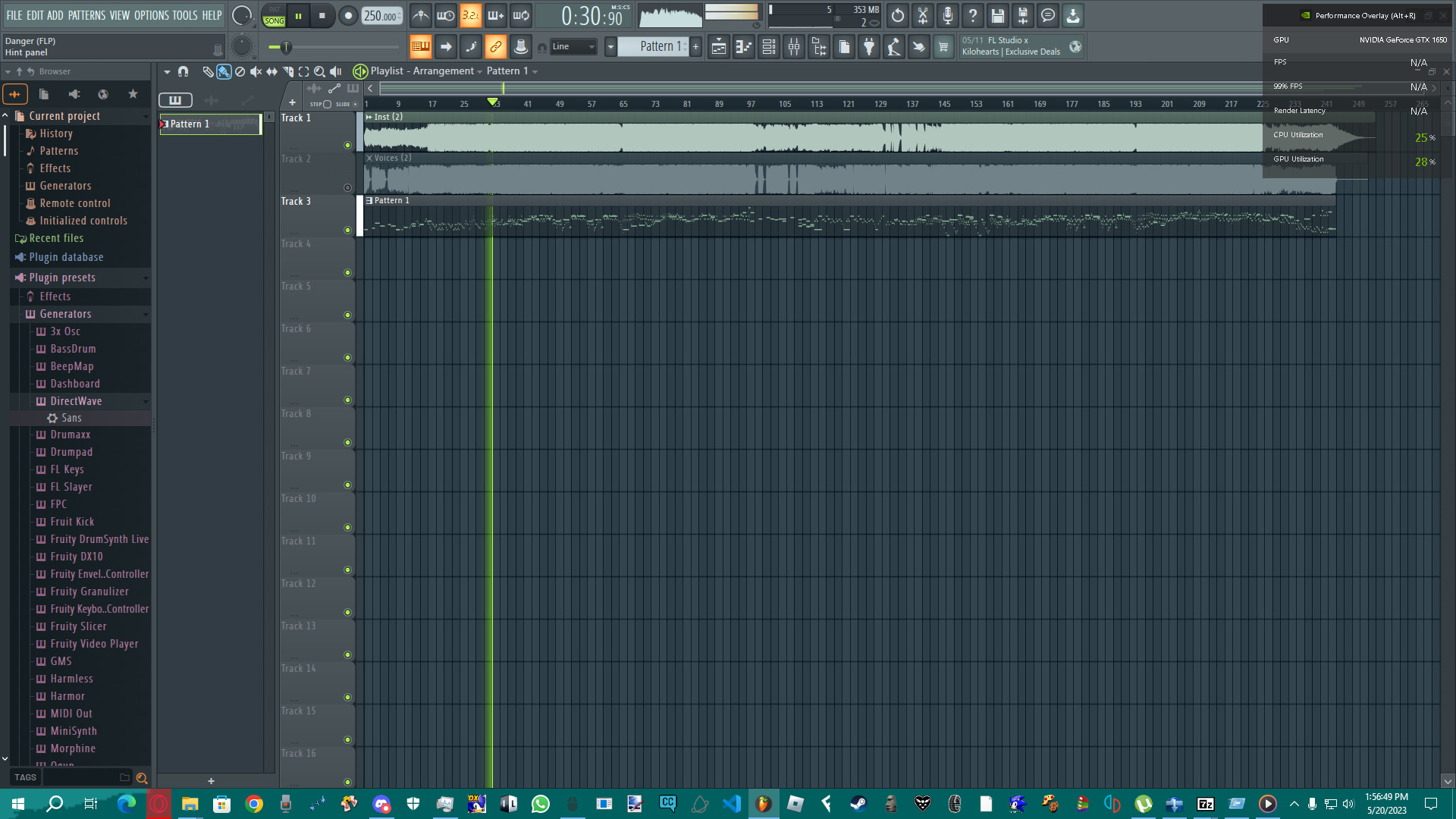Open the Line snap dropdown
Viewport: 1456px width, 819px height.
pyautogui.click(x=573, y=47)
